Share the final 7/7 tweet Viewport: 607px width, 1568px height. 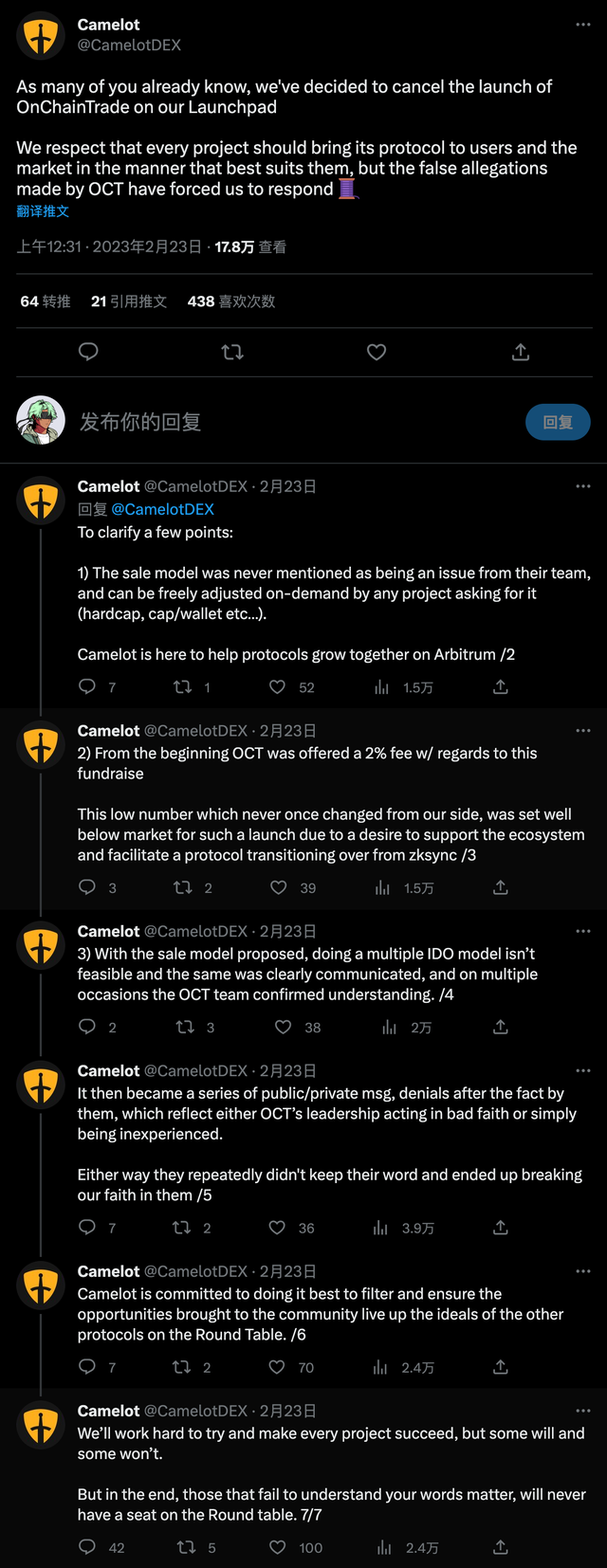(x=501, y=1547)
